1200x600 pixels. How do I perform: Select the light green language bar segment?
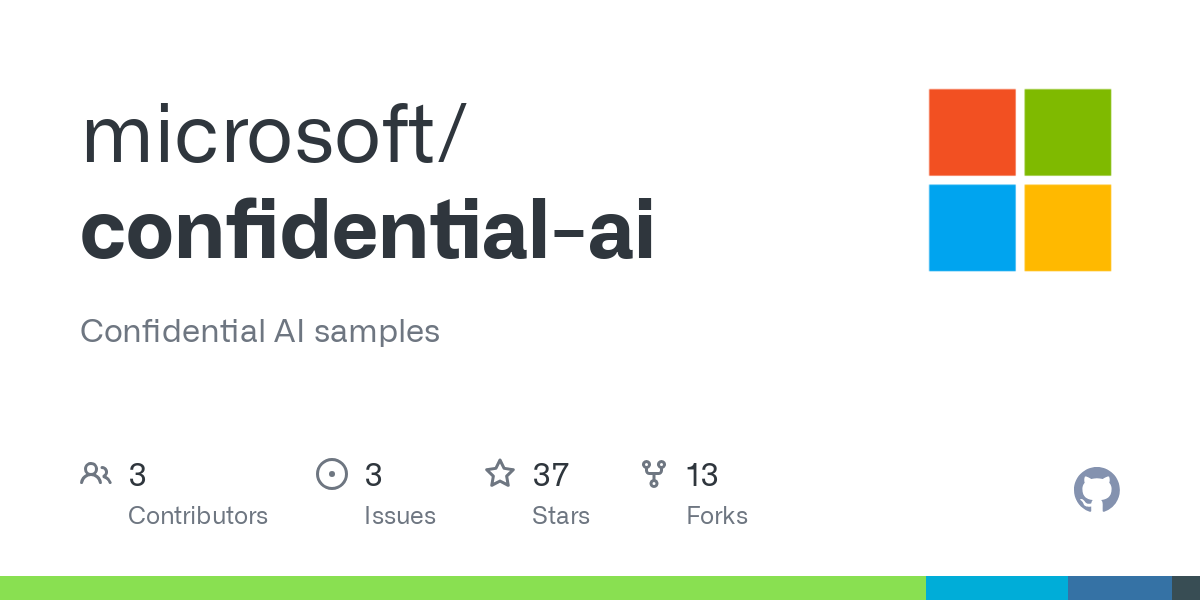pos(463,588)
